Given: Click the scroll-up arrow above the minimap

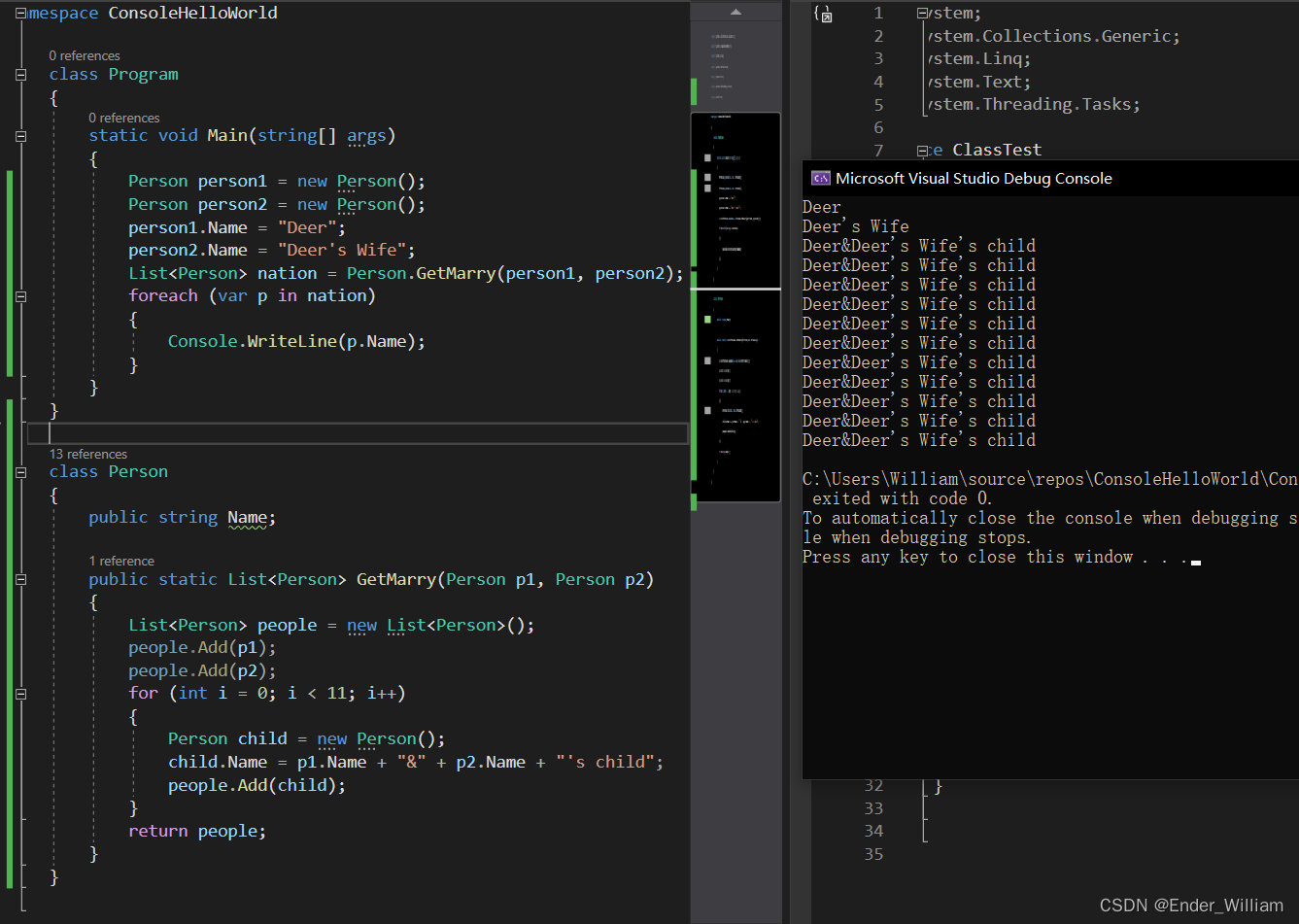Looking at the screenshot, I should click(x=735, y=13).
